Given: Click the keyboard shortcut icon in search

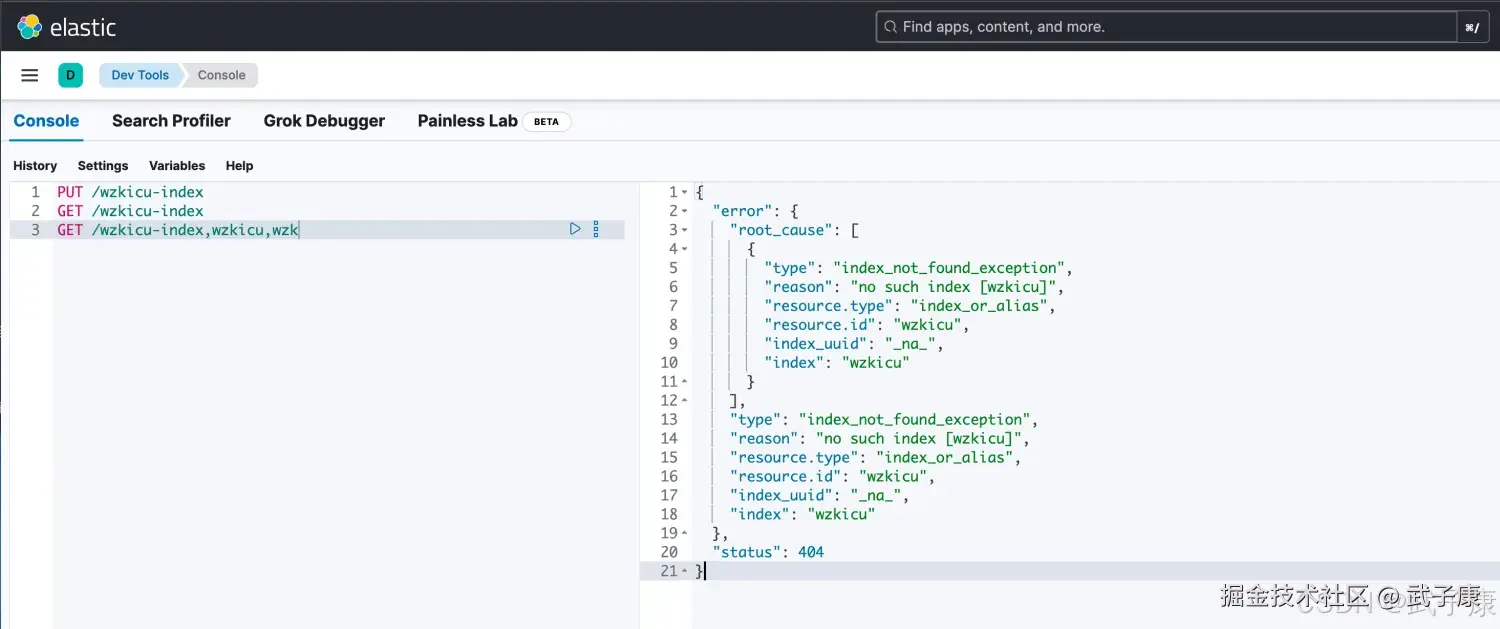Looking at the screenshot, I should pos(1472,27).
